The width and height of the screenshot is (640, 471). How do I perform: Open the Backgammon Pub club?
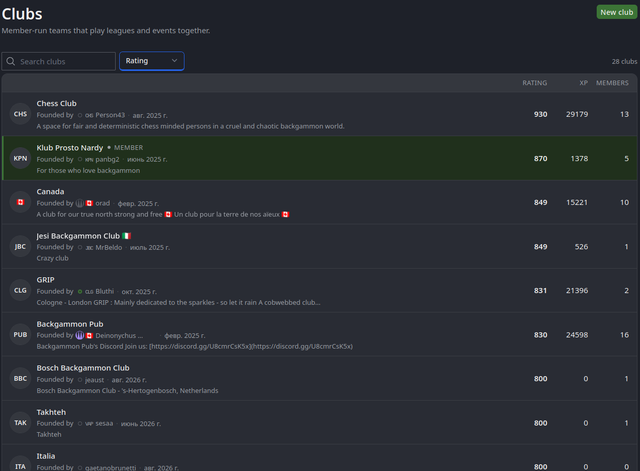click(70, 324)
